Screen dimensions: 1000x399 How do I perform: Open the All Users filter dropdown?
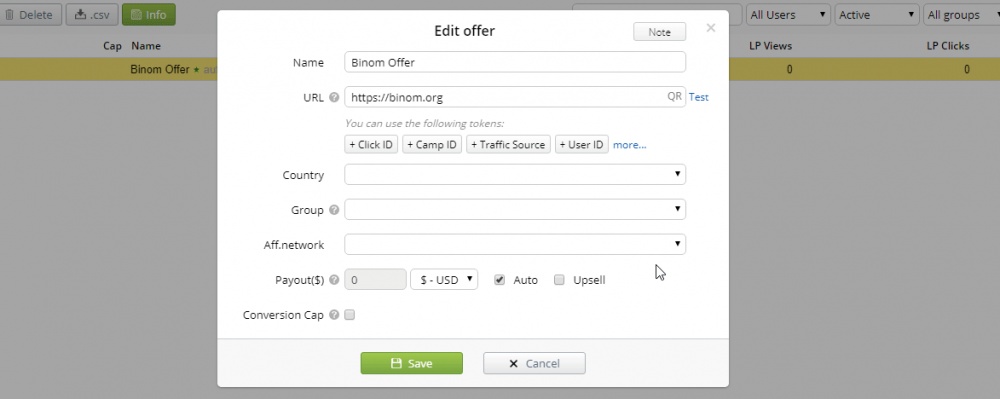(788, 15)
